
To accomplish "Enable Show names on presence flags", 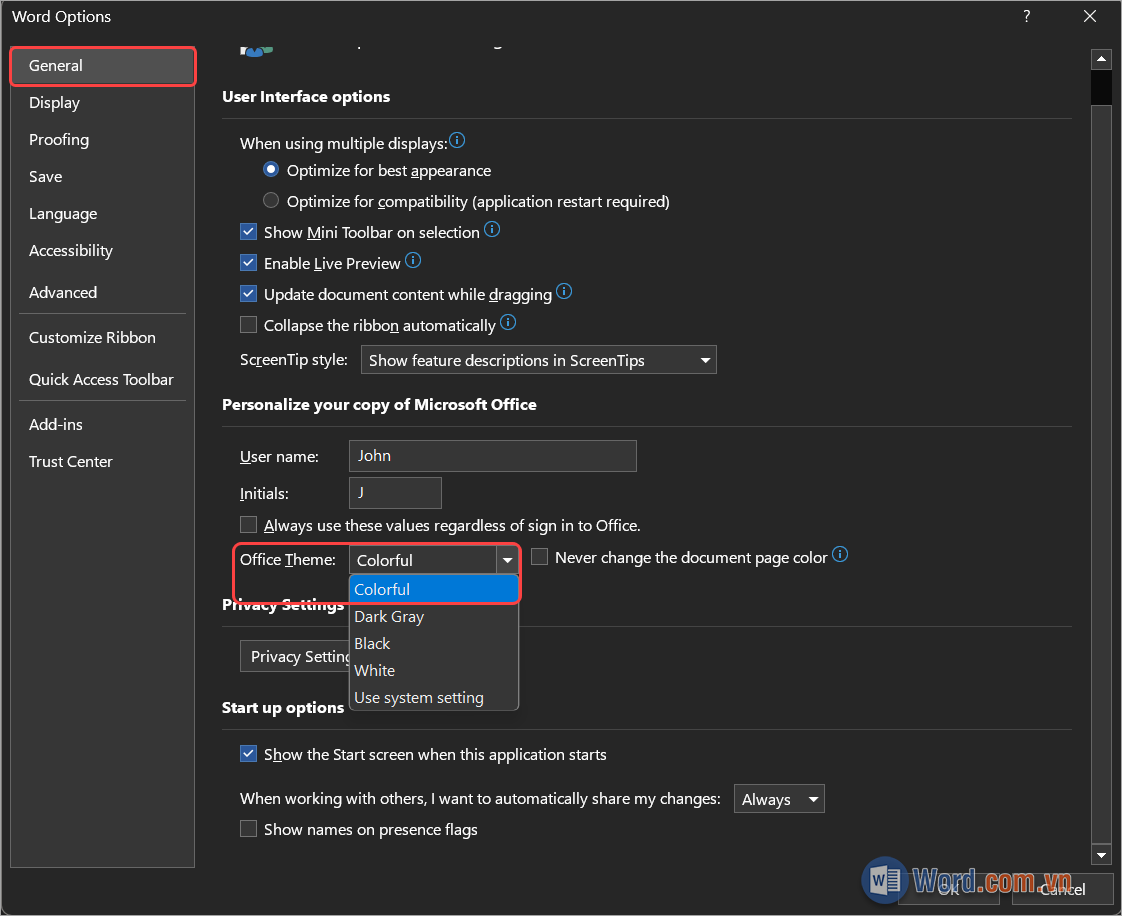I will (248, 829).
